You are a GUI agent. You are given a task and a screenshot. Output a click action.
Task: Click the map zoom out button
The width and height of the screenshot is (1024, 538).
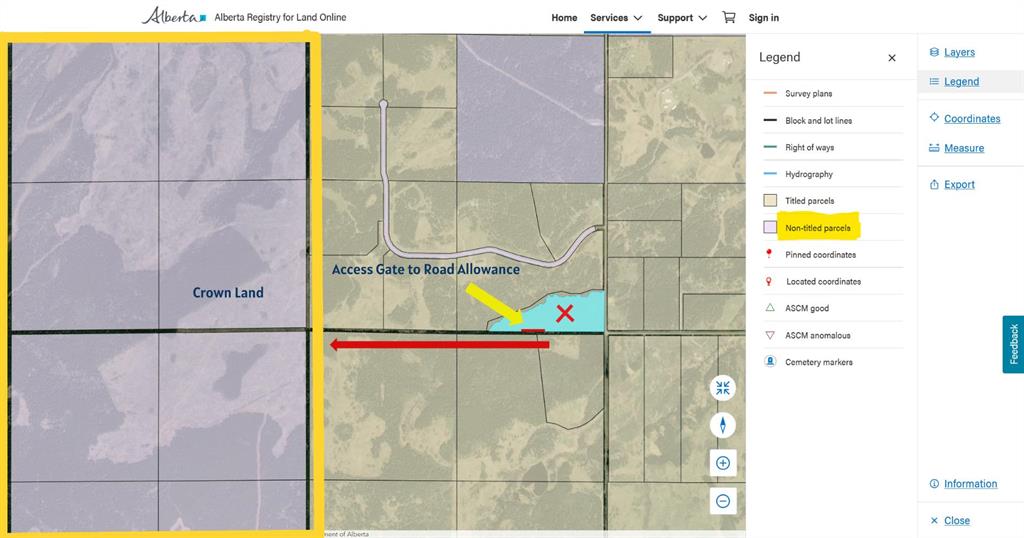click(x=723, y=501)
